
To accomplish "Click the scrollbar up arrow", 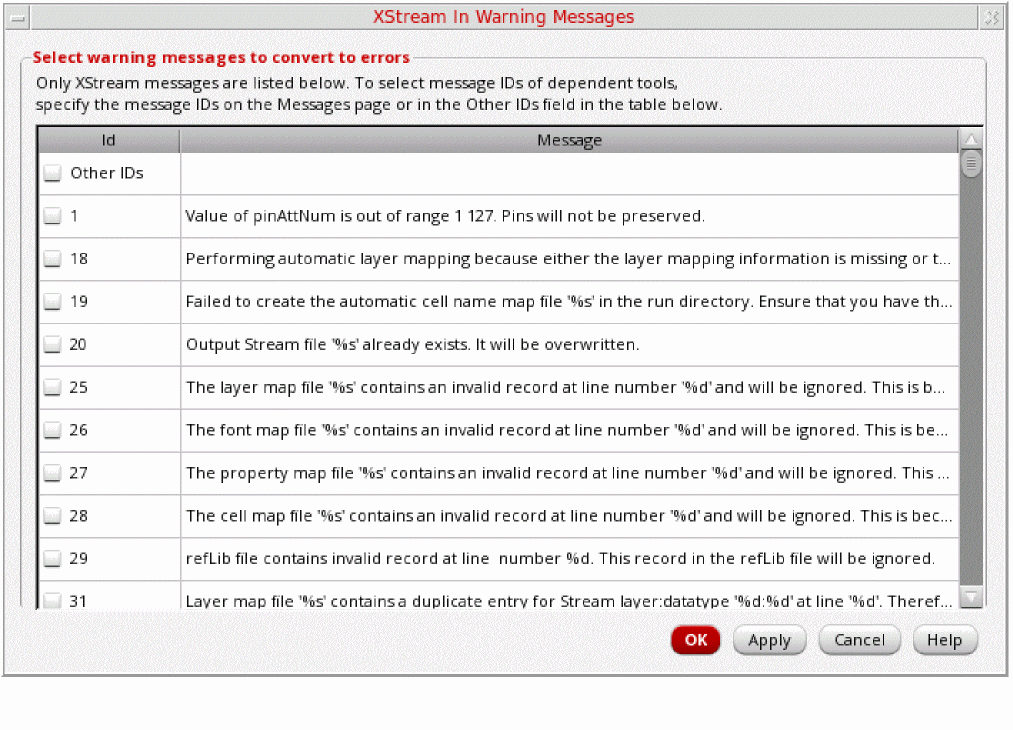I will pyautogui.click(x=971, y=139).
